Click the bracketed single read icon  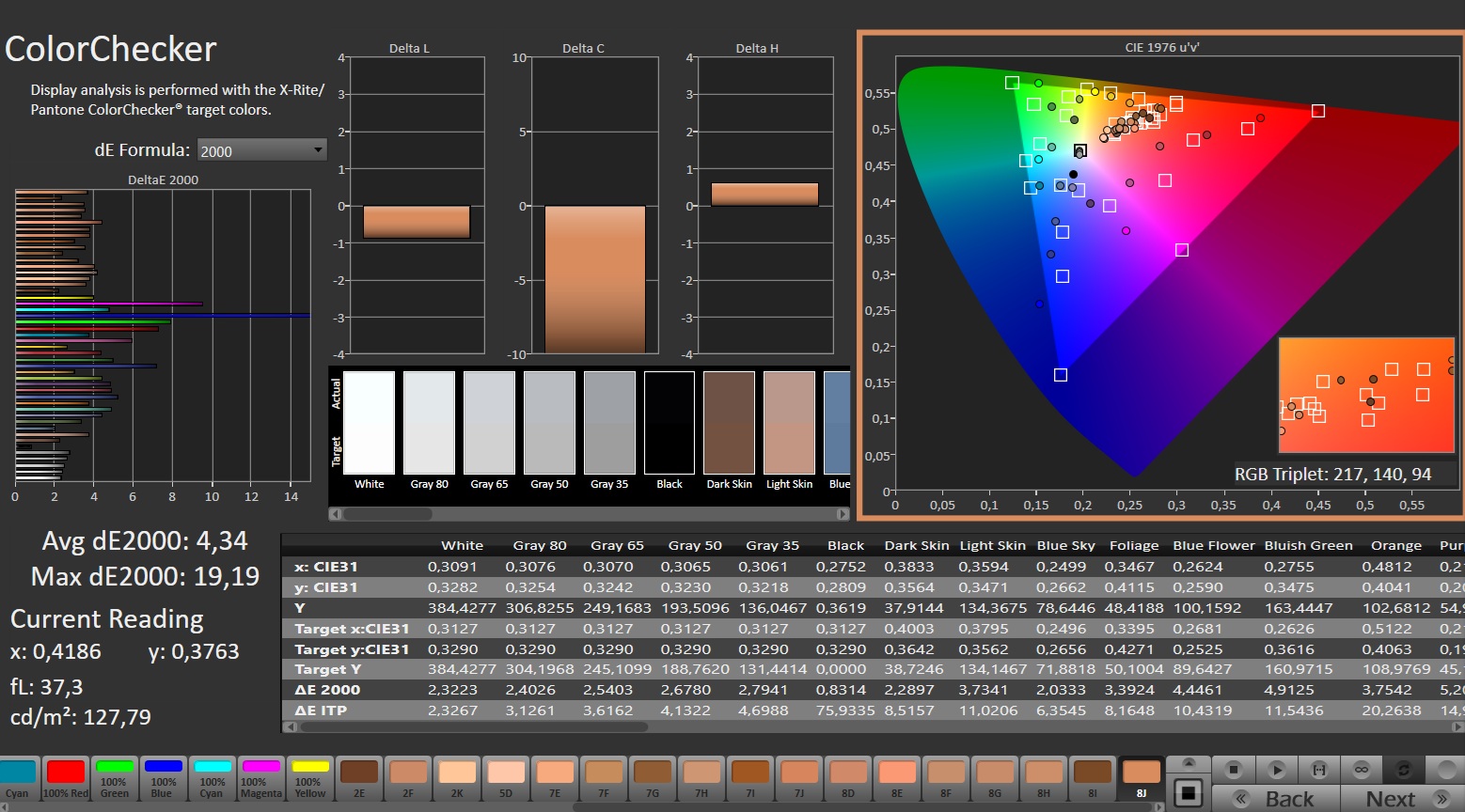point(1319,770)
